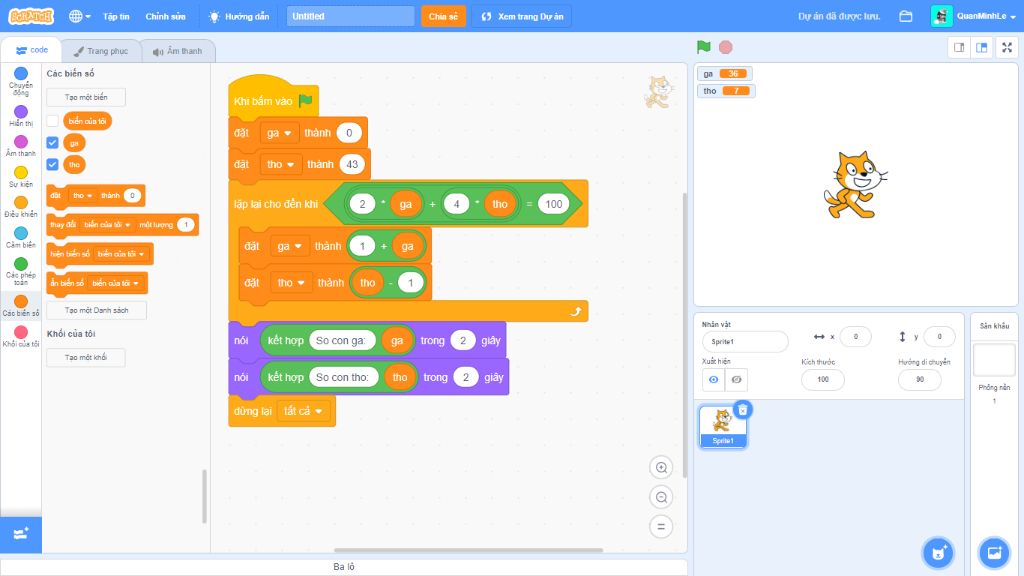Screen dimensions: 1024x576
Task: Switch to large stage layout
Action: (982, 48)
